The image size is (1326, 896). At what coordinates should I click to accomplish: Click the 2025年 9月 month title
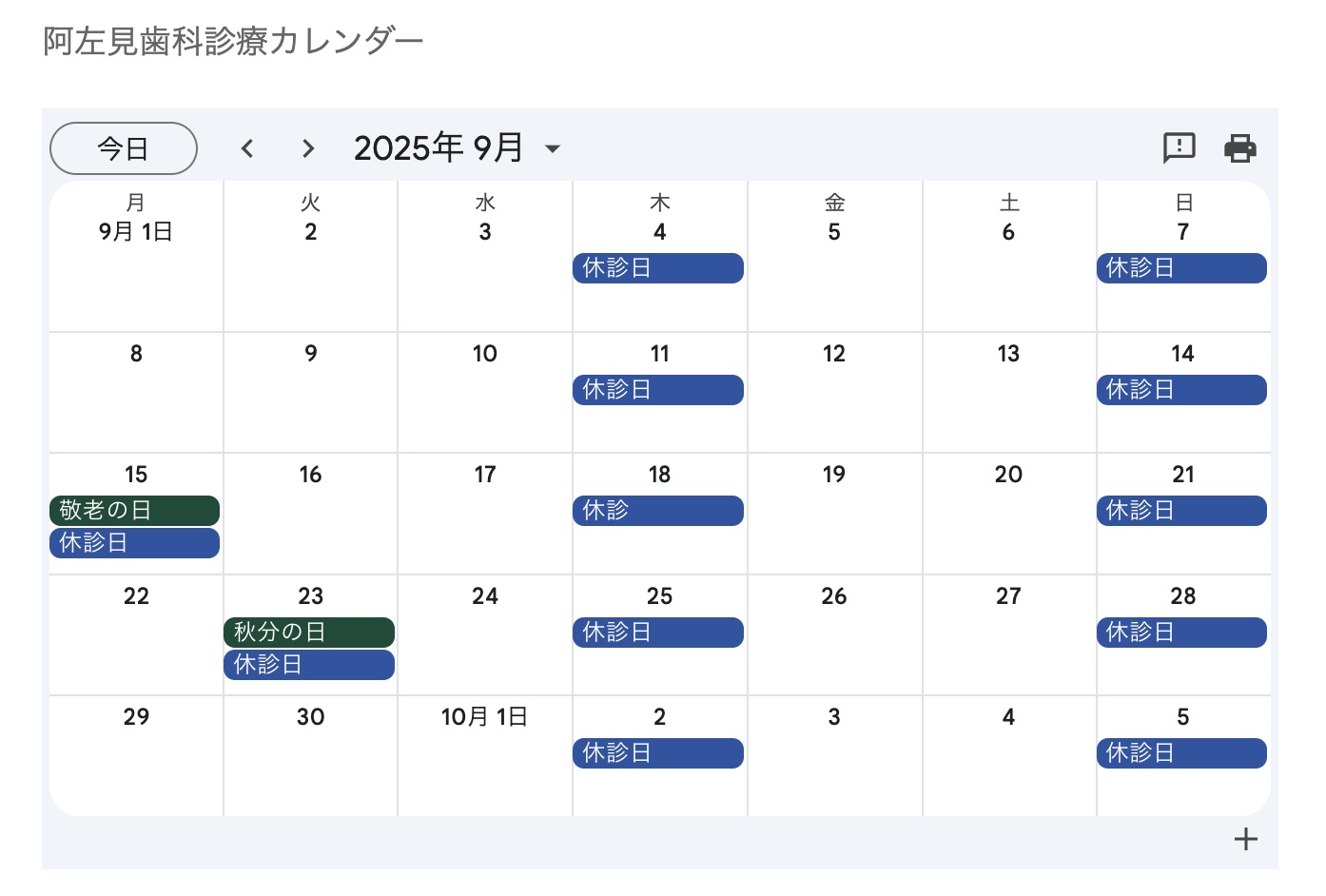click(x=439, y=148)
